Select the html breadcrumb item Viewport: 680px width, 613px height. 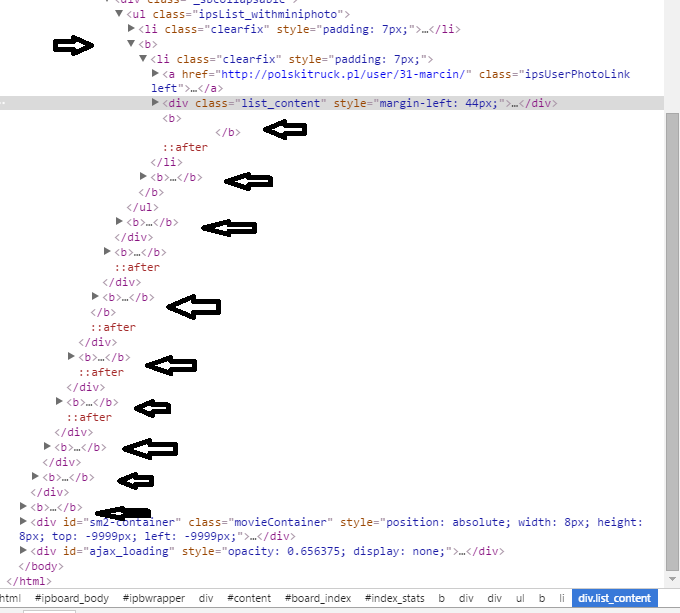(10, 598)
